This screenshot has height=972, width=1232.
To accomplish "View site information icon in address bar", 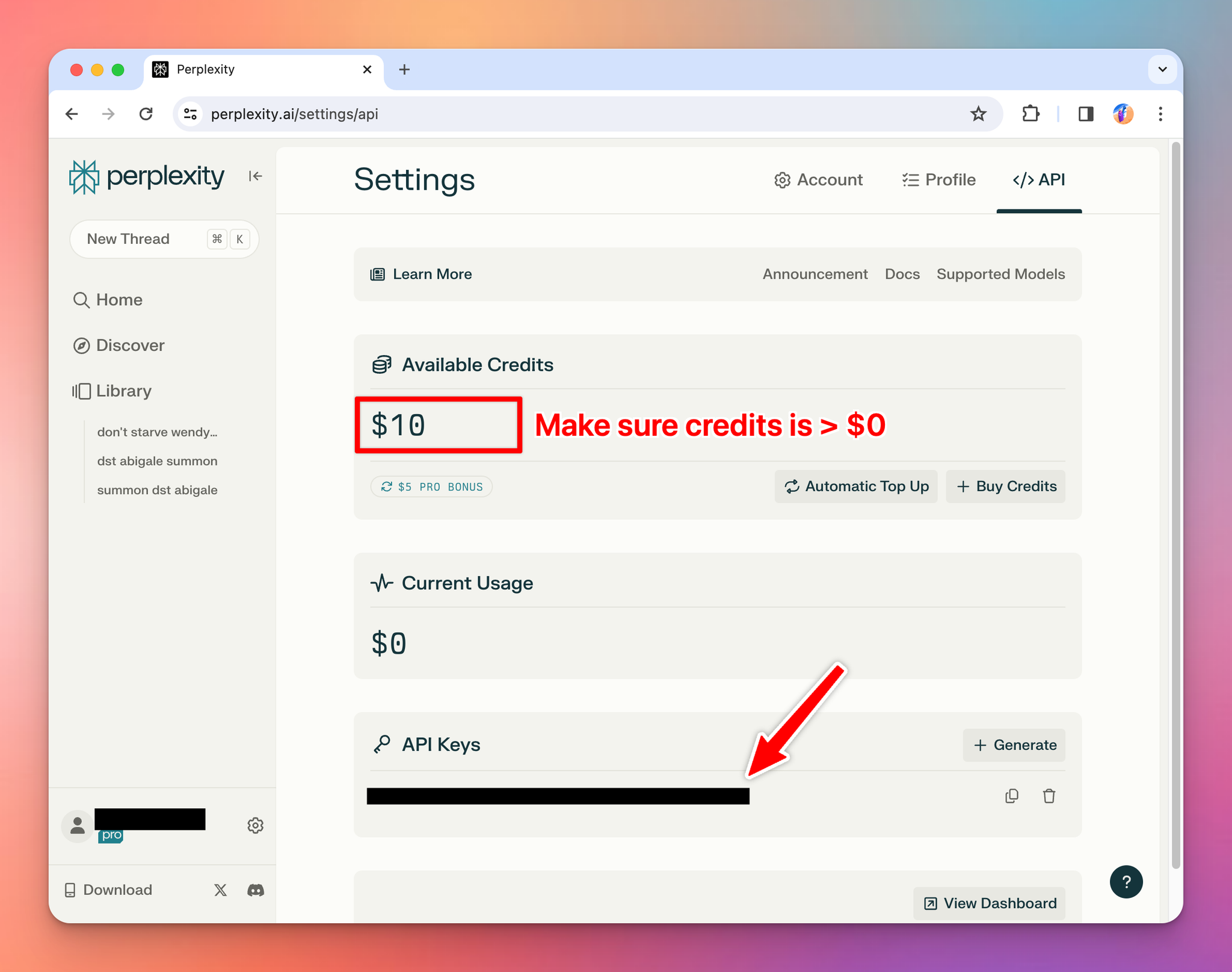I will pos(191,114).
